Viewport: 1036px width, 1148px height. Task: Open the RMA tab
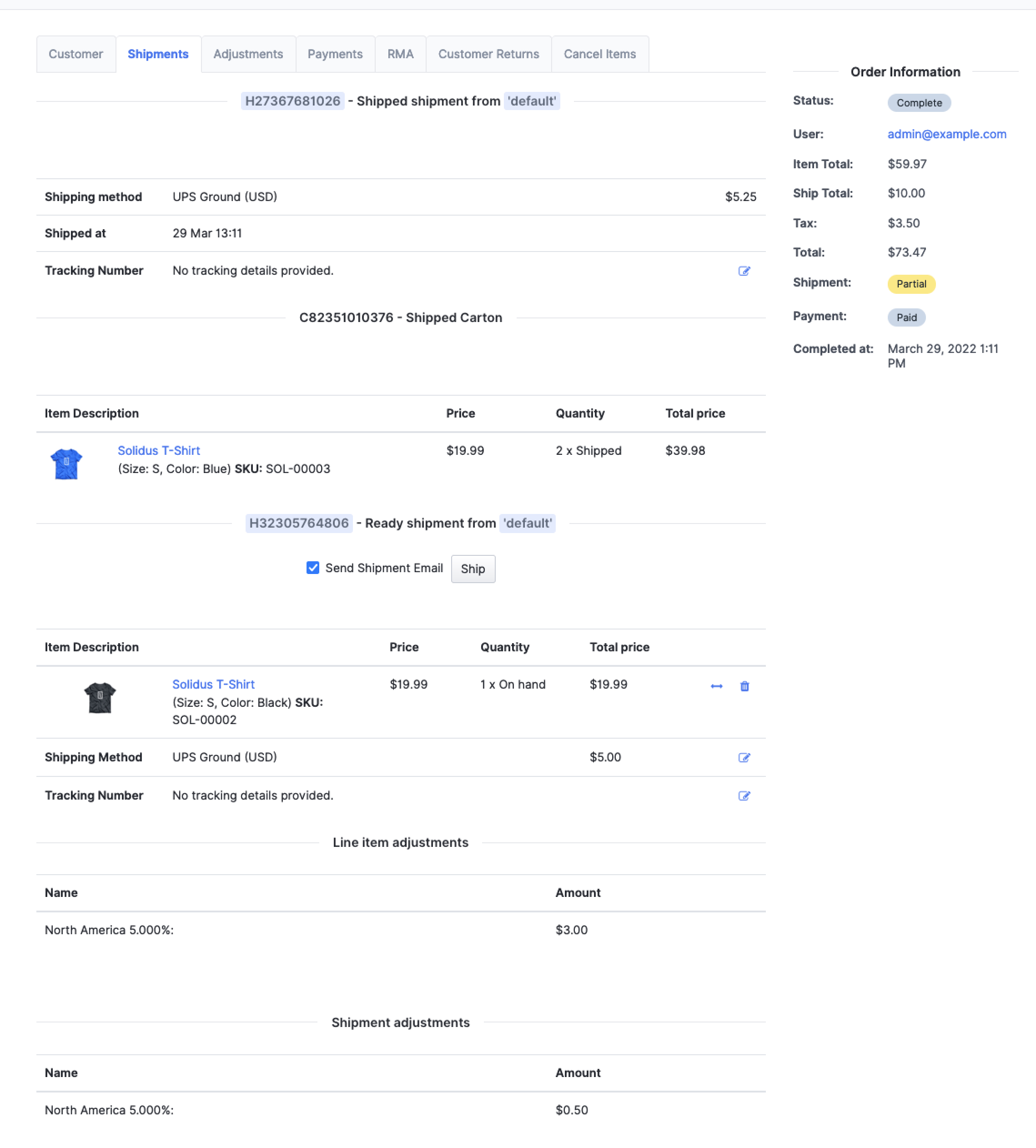coord(400,54)
